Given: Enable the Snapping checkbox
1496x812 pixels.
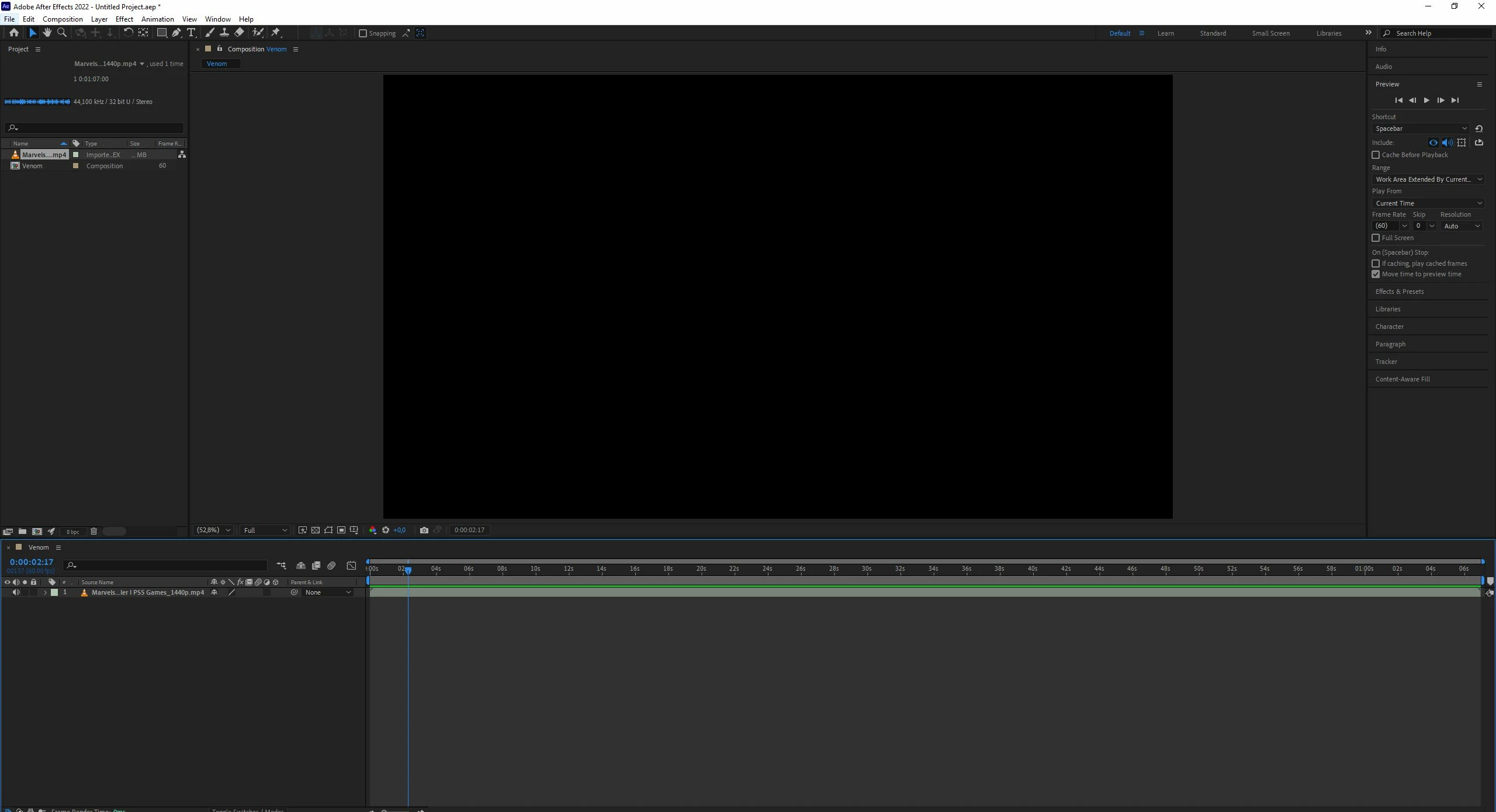Looking at the screenshot, I should click(363, 33).
